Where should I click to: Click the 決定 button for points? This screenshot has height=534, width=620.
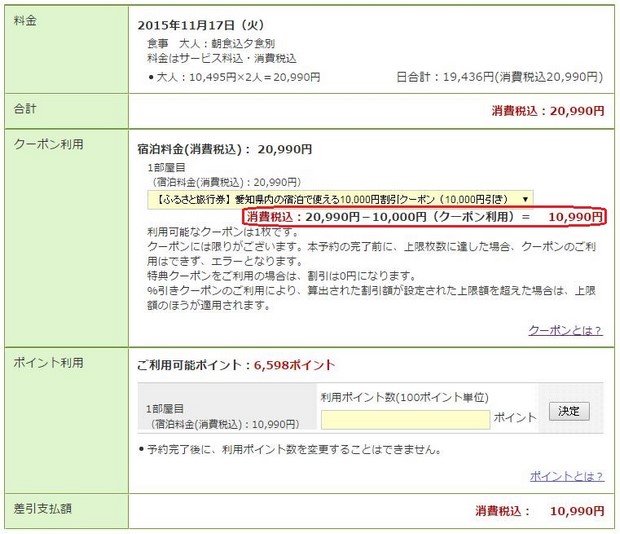569,411
